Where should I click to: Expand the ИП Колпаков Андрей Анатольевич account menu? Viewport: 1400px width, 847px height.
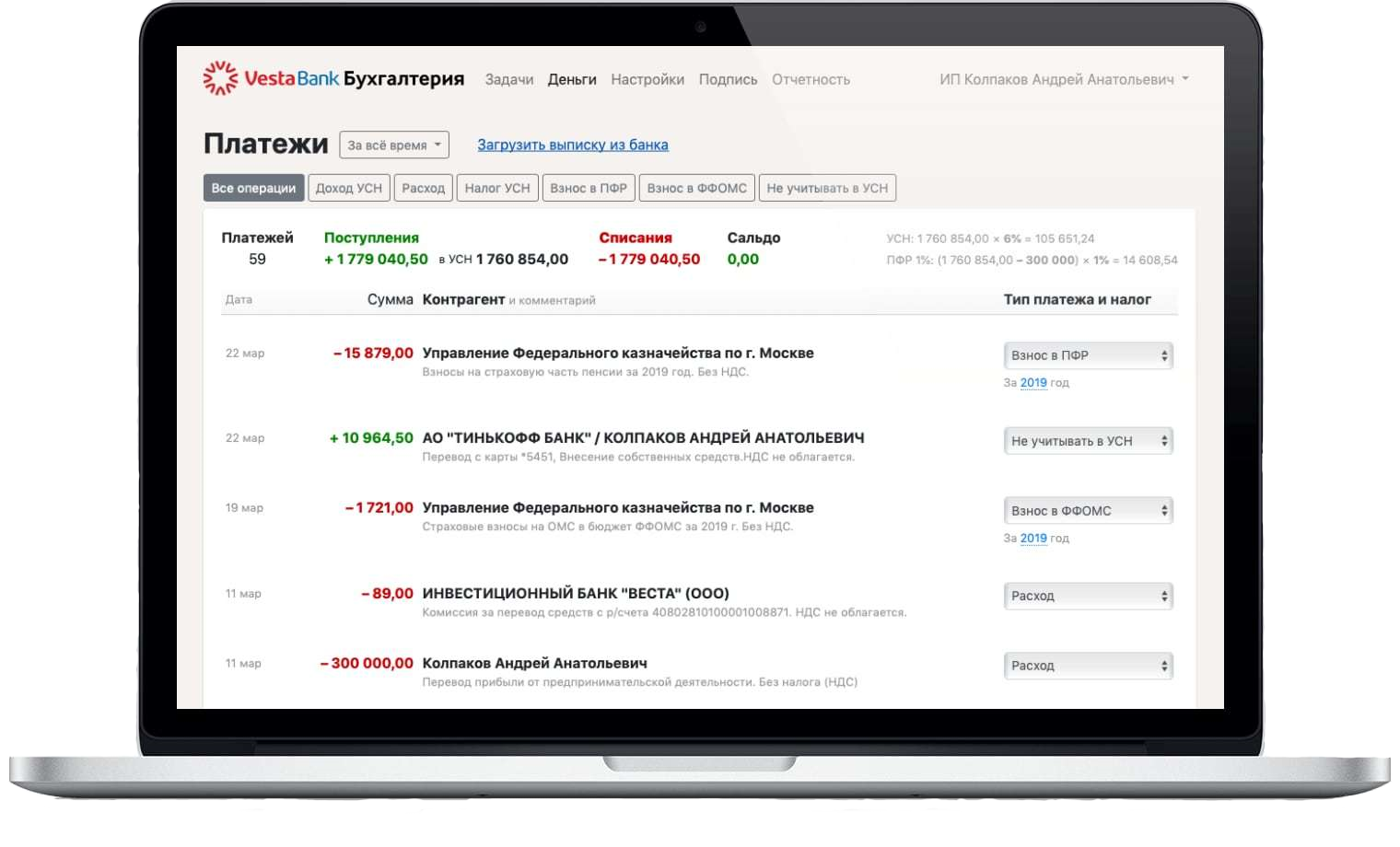click(x=1064, y=80)
